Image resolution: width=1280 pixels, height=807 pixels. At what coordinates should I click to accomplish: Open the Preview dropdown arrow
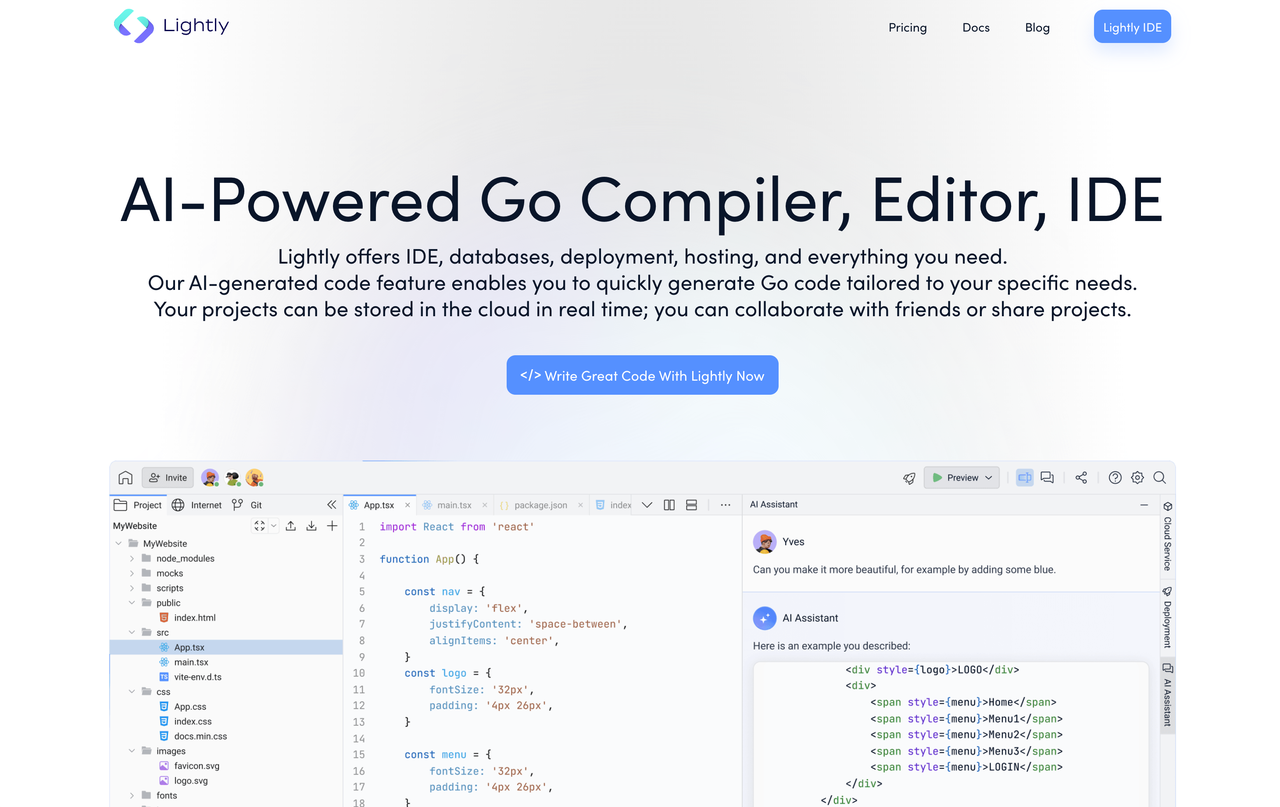[x=989, y=478]
